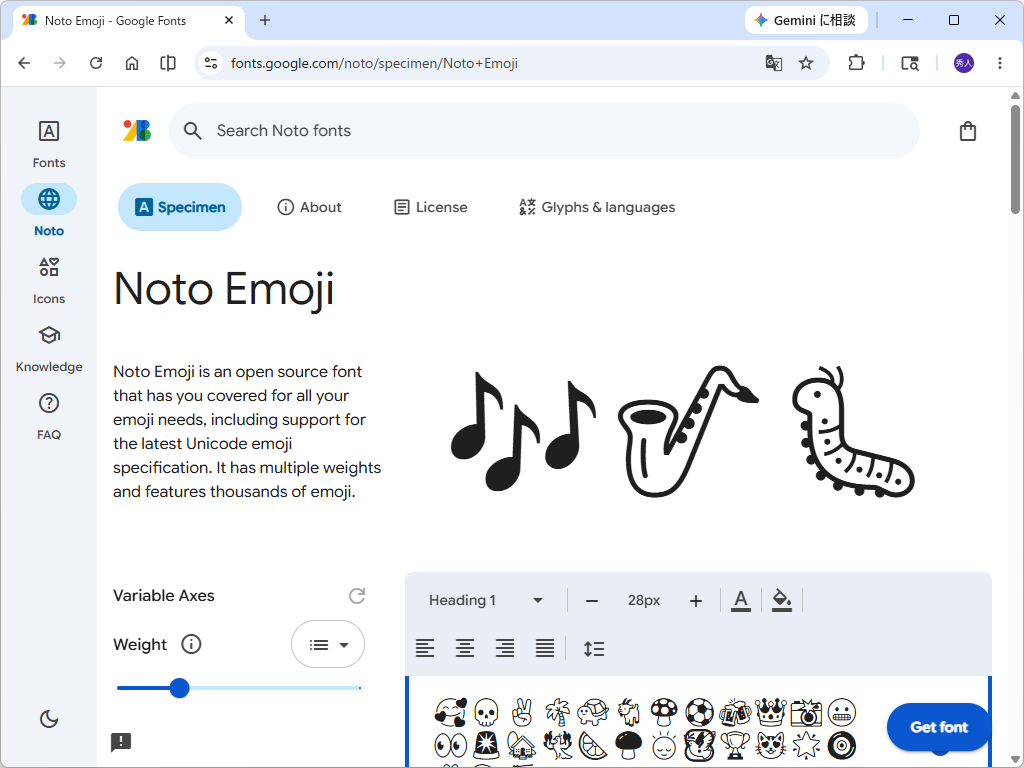Viewport: 1024px width, 768px height.
Task: Justify the text
Action: [545, 648]
